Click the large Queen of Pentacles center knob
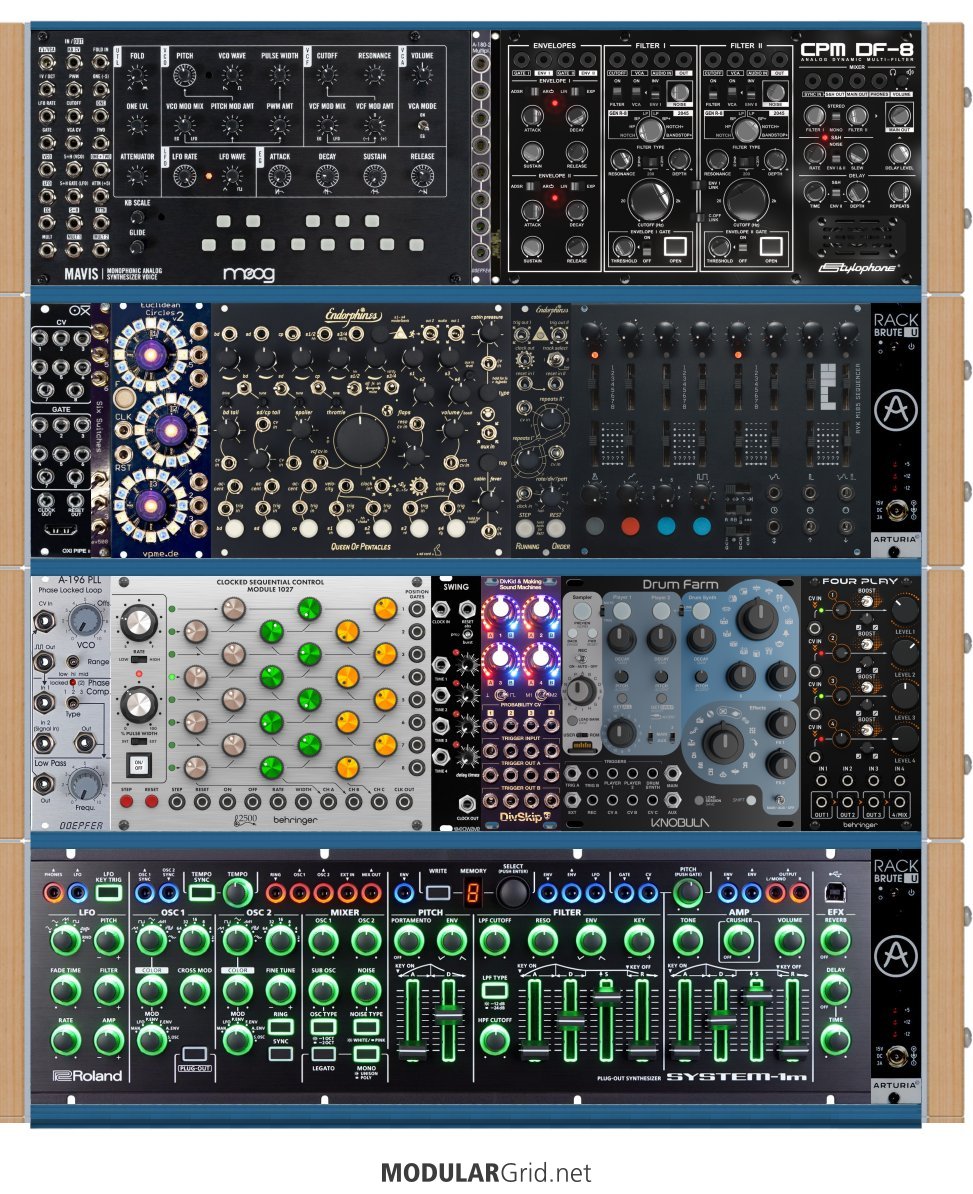This screenshot has height=1194, width=973. [360, 439]
